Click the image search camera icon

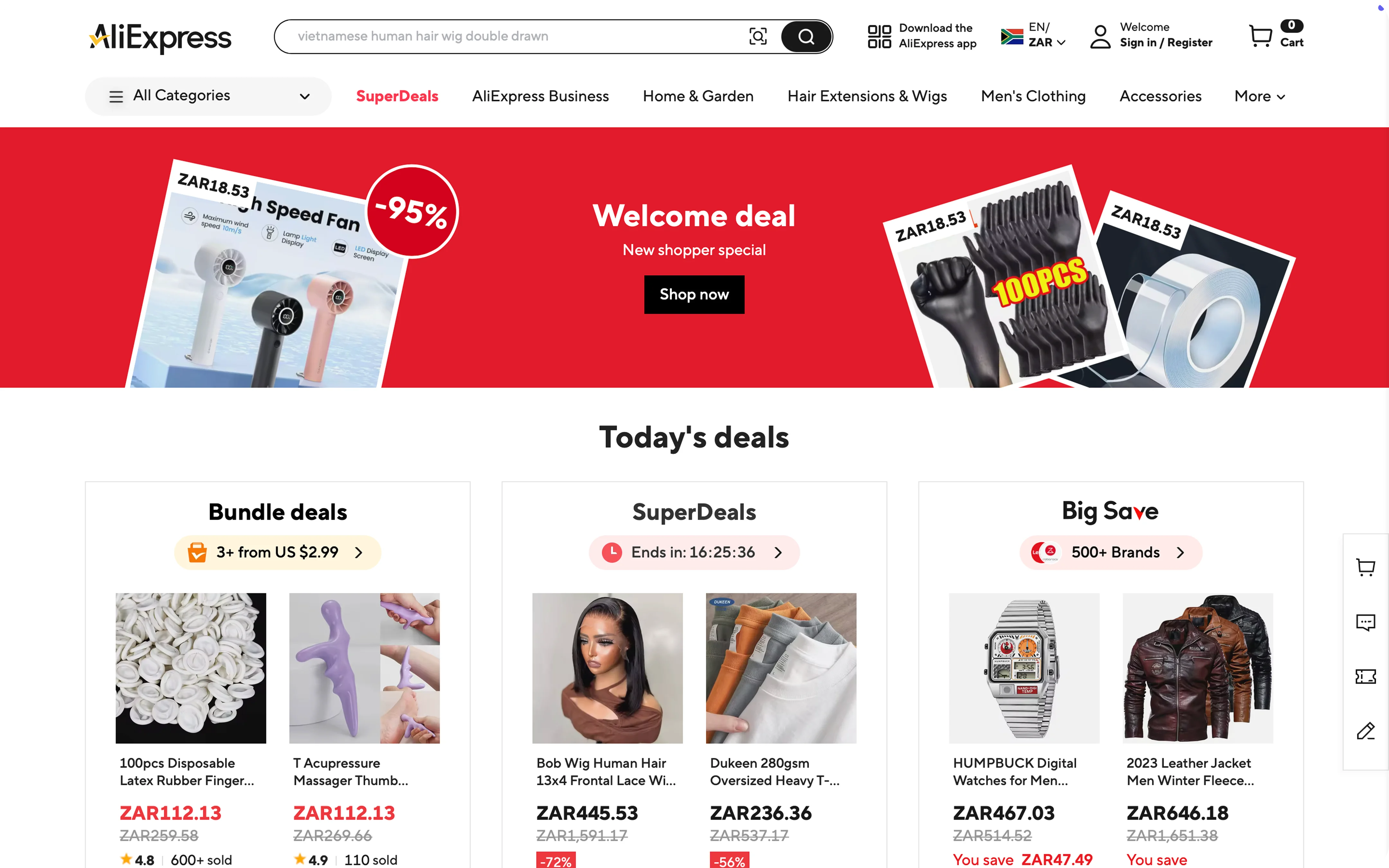click(758, 36)
